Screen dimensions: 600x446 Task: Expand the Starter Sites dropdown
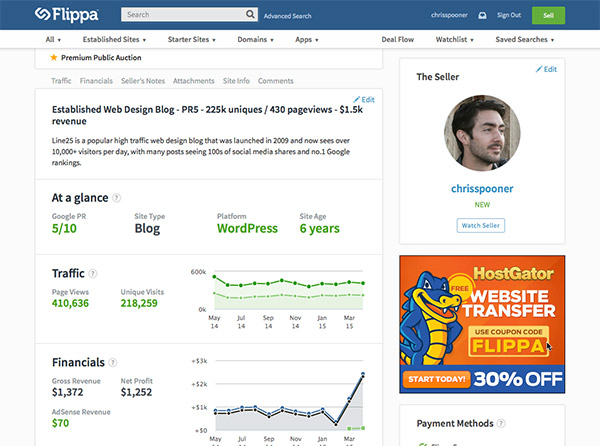(192, 39)
